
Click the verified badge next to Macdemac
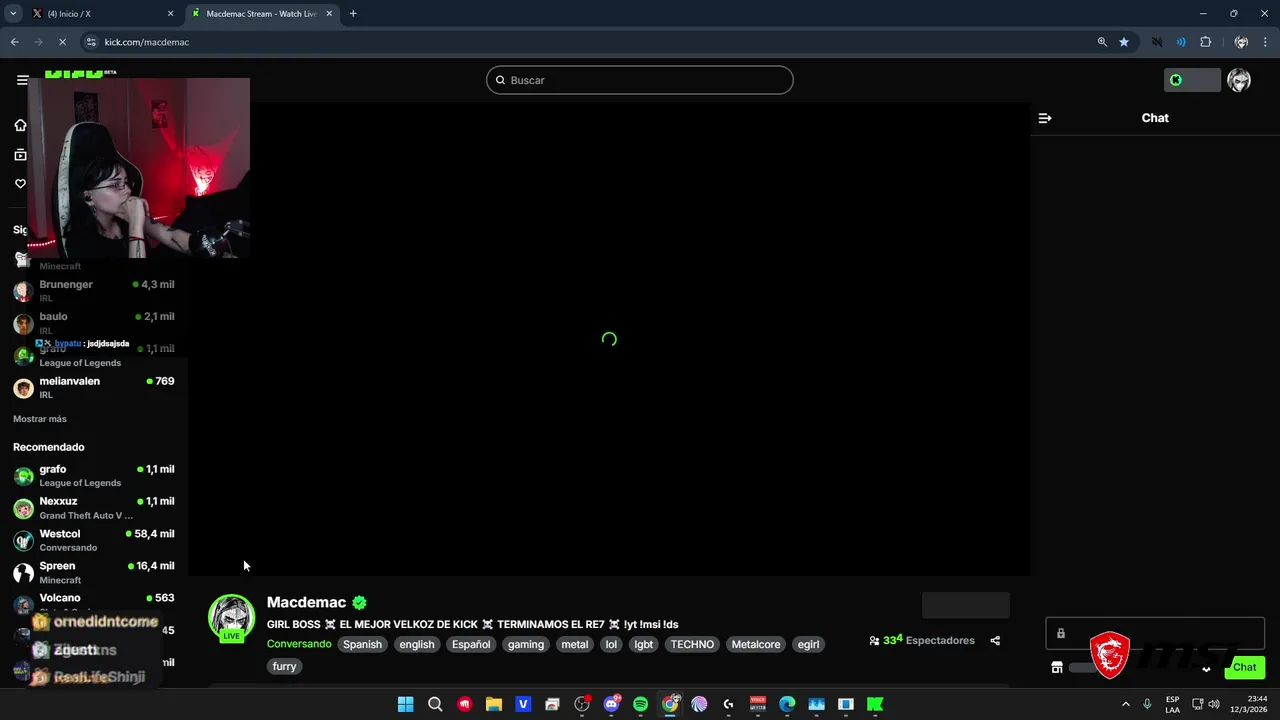360,602
